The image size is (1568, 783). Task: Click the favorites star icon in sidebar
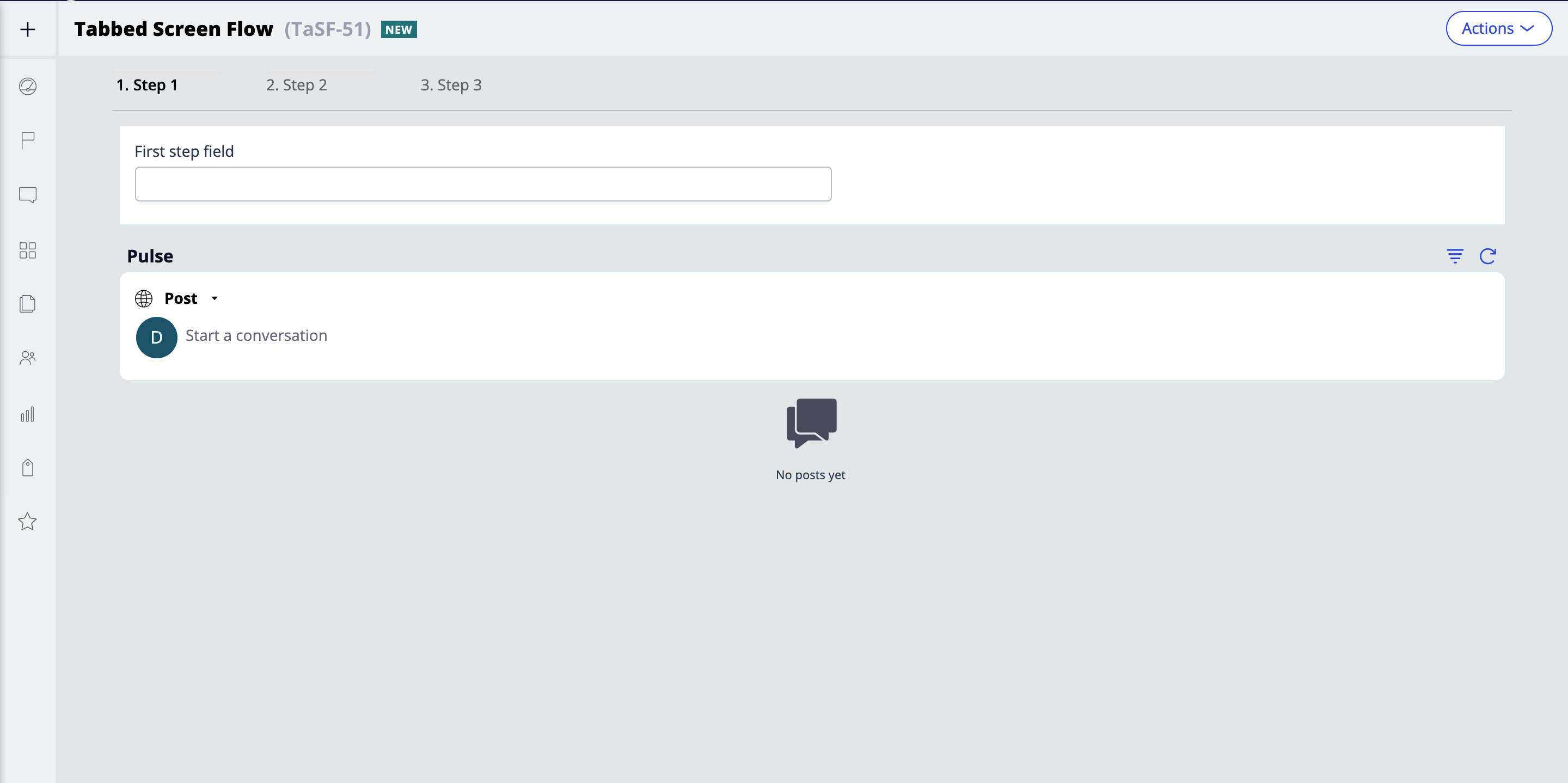(x=28, y=521)
